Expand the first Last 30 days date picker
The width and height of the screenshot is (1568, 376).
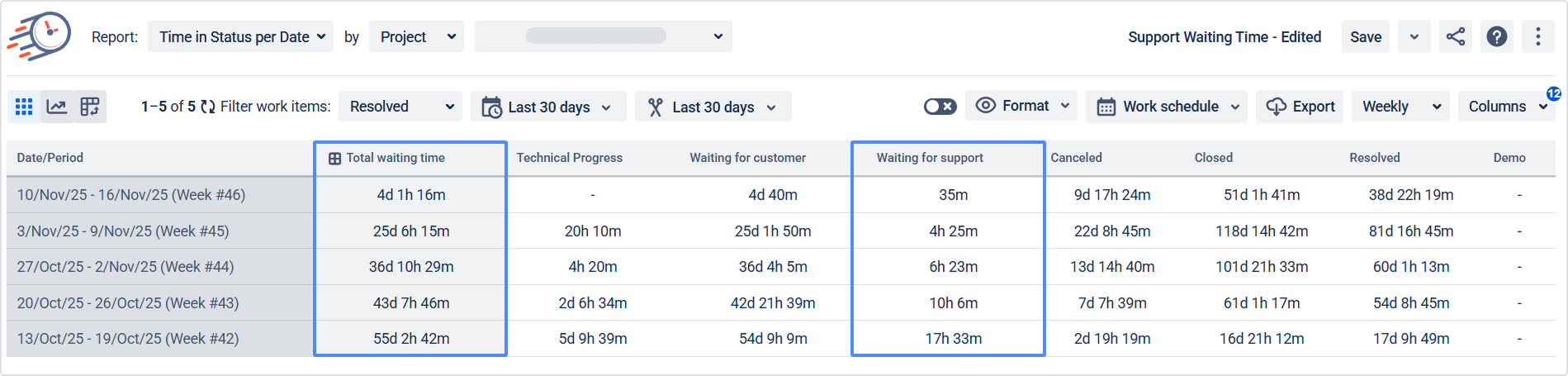pyautogui.click(x=548, y=107)
